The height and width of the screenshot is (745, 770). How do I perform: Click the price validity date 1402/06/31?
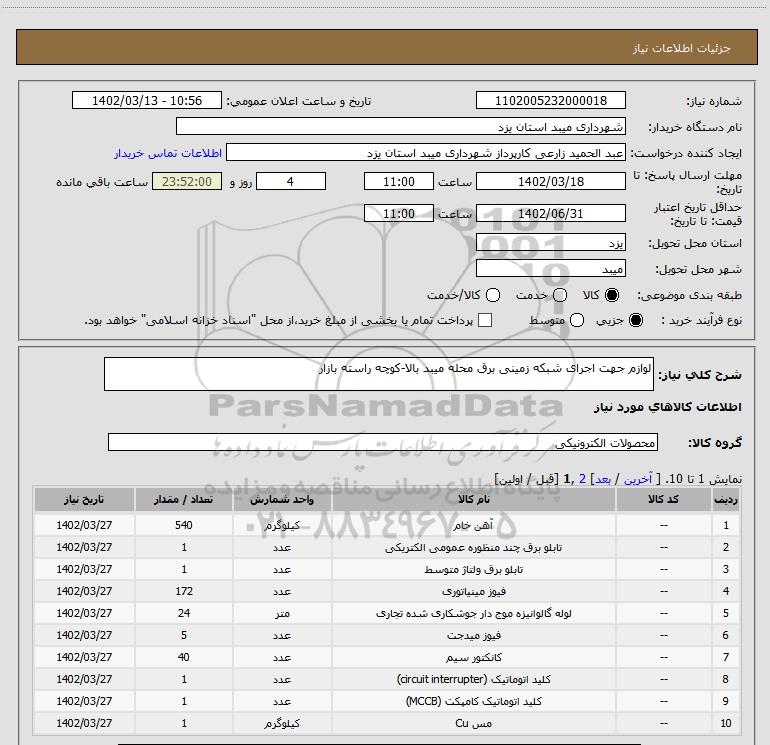tap(550, 213)
